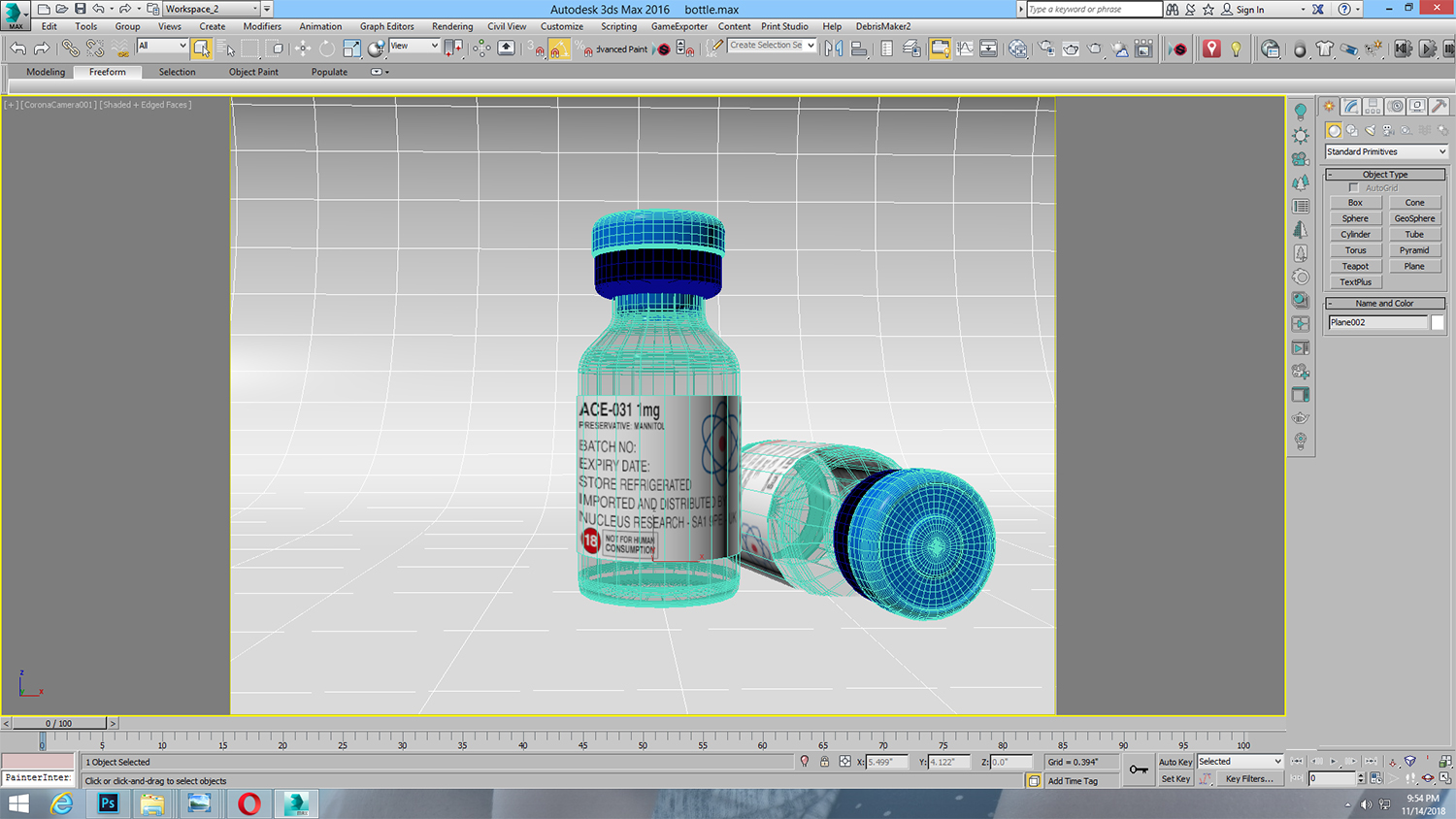Choose the Select and Rotate tool

click(x=327, y=48)
